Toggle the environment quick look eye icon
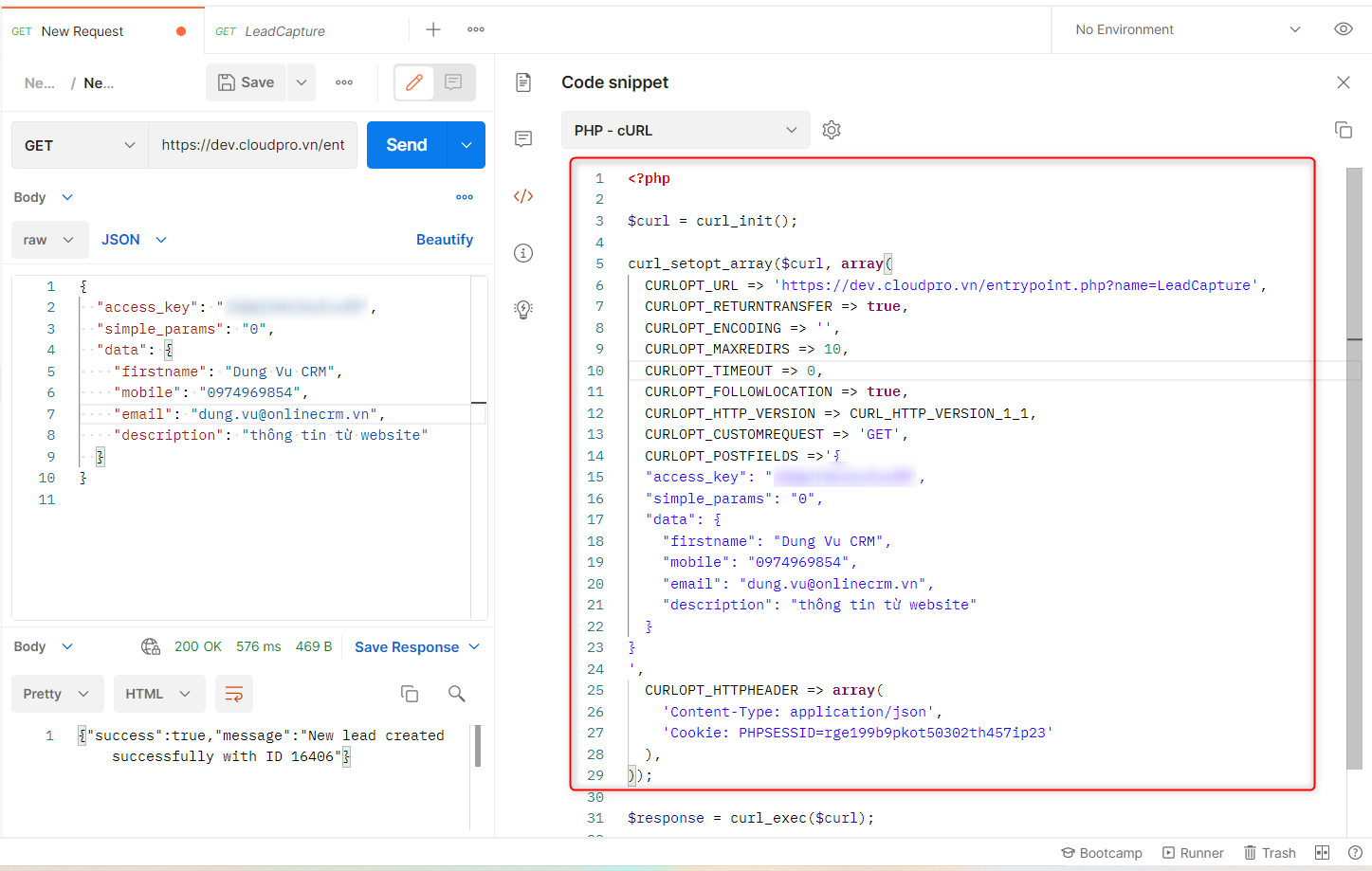This screenshot has height=871, width=1372. pos(1344,29)
